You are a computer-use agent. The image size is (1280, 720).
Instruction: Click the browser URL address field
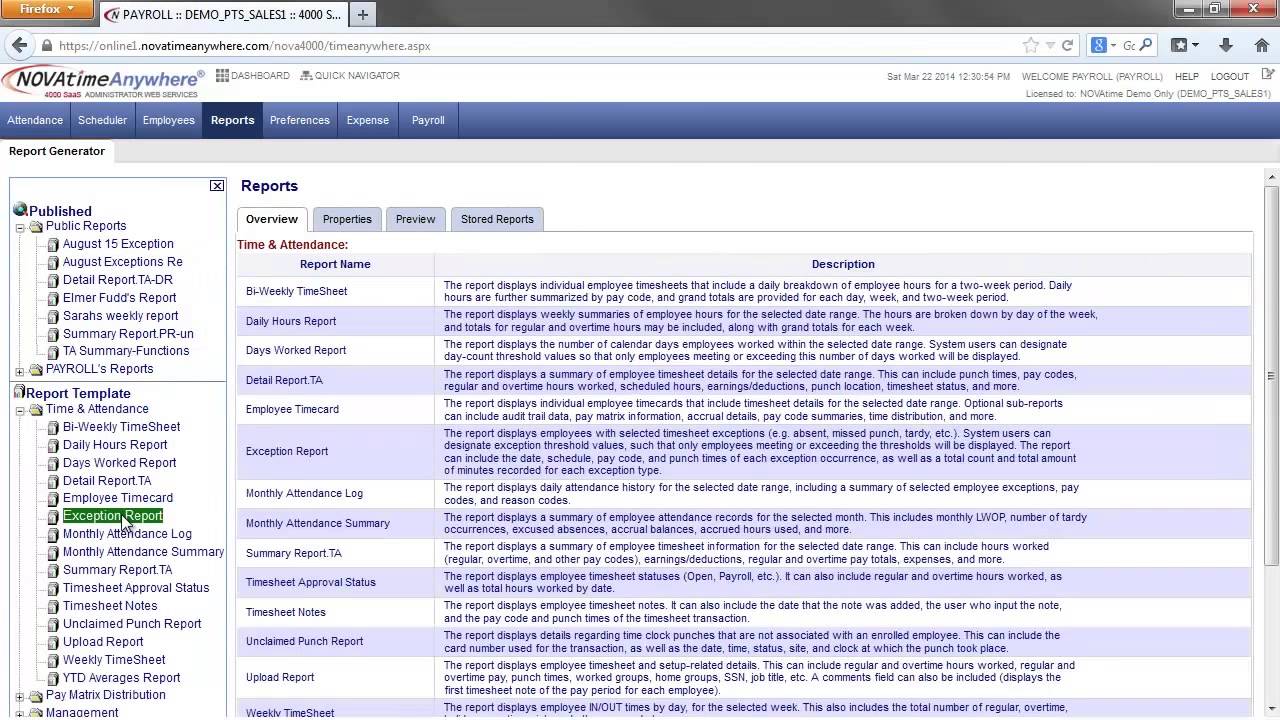(x=535, y=45)
